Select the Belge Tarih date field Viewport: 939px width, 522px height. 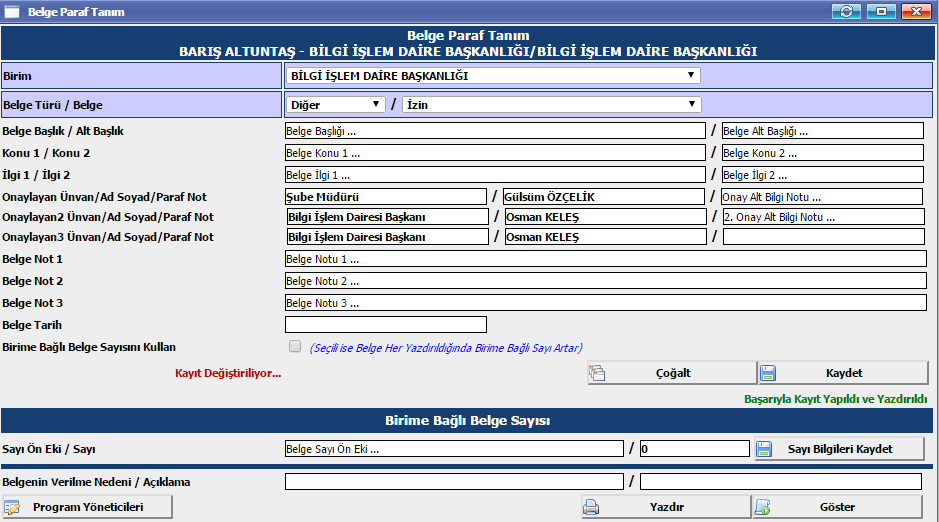(x=385, y=324)
